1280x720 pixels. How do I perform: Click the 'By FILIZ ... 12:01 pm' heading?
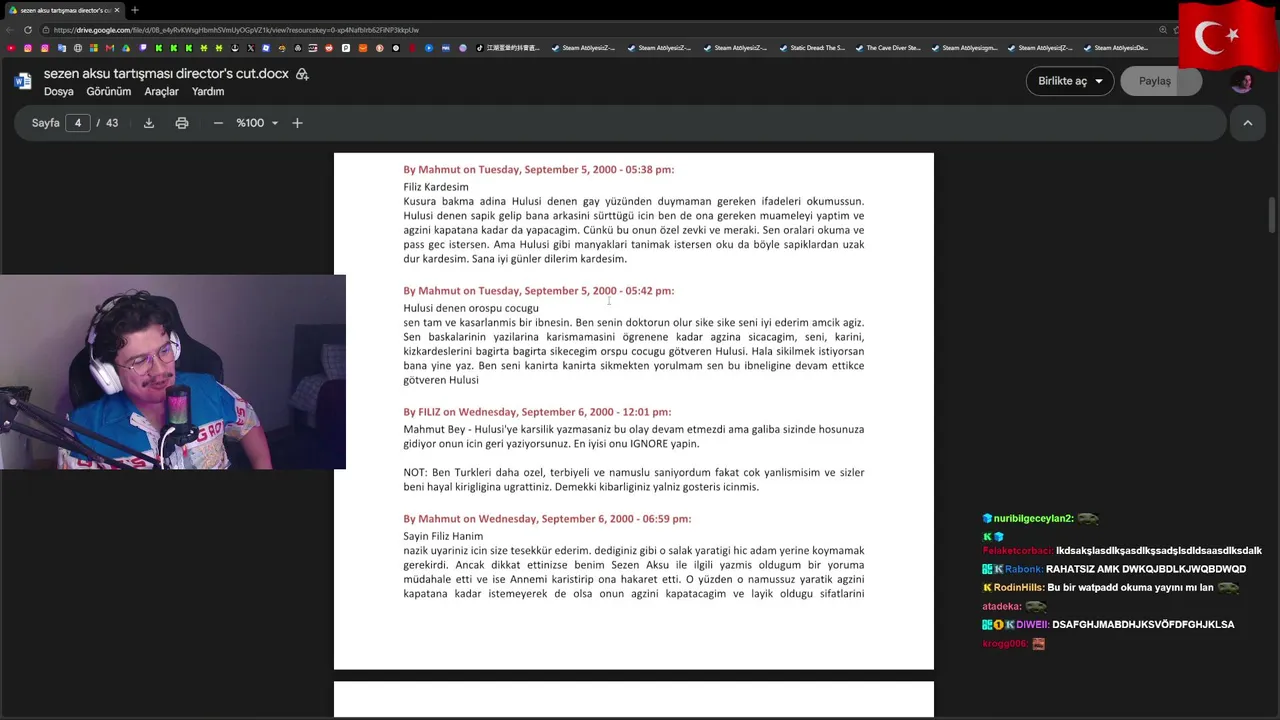(x=537, y=412)
